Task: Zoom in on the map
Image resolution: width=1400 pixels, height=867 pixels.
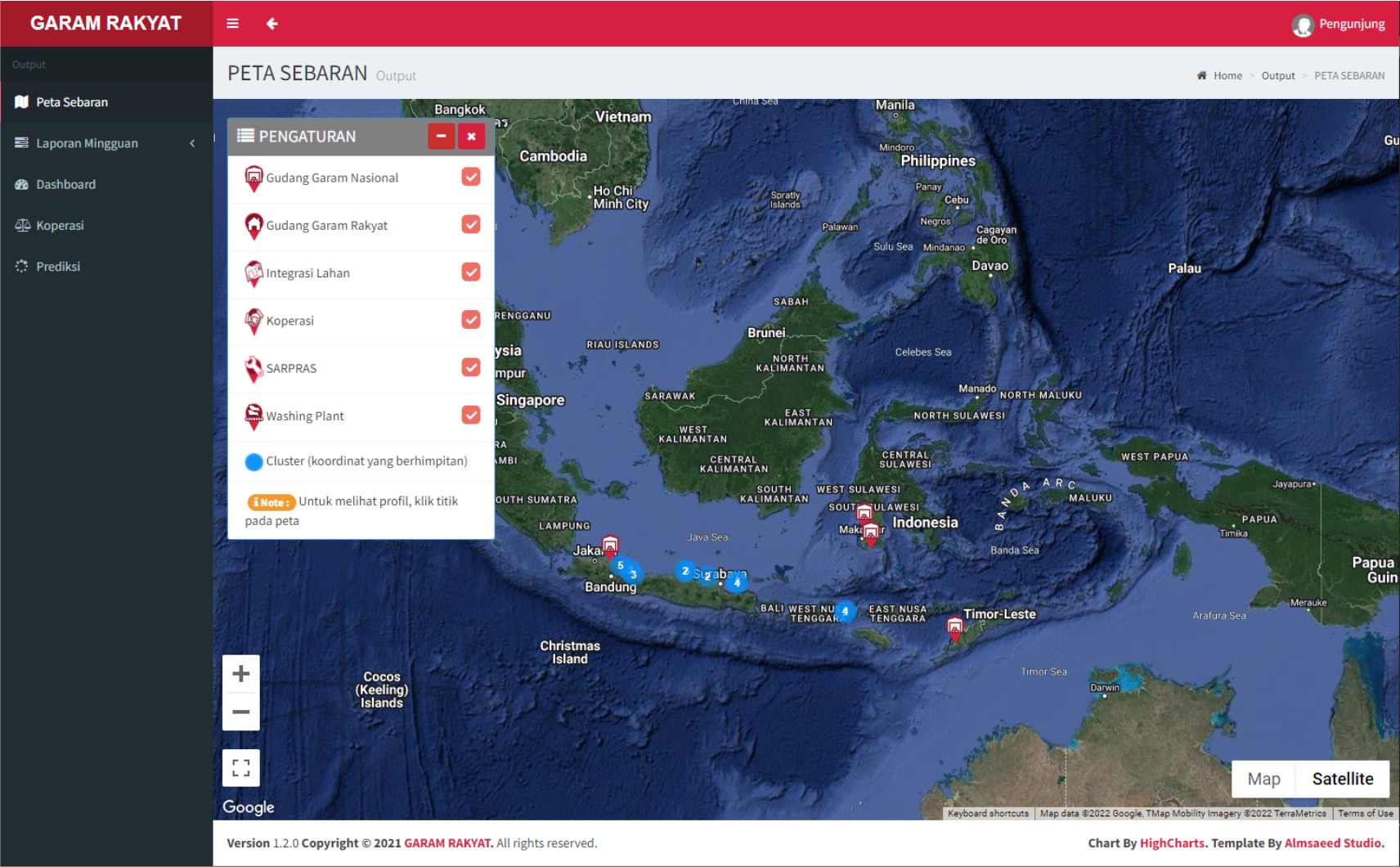Action: 240,674
